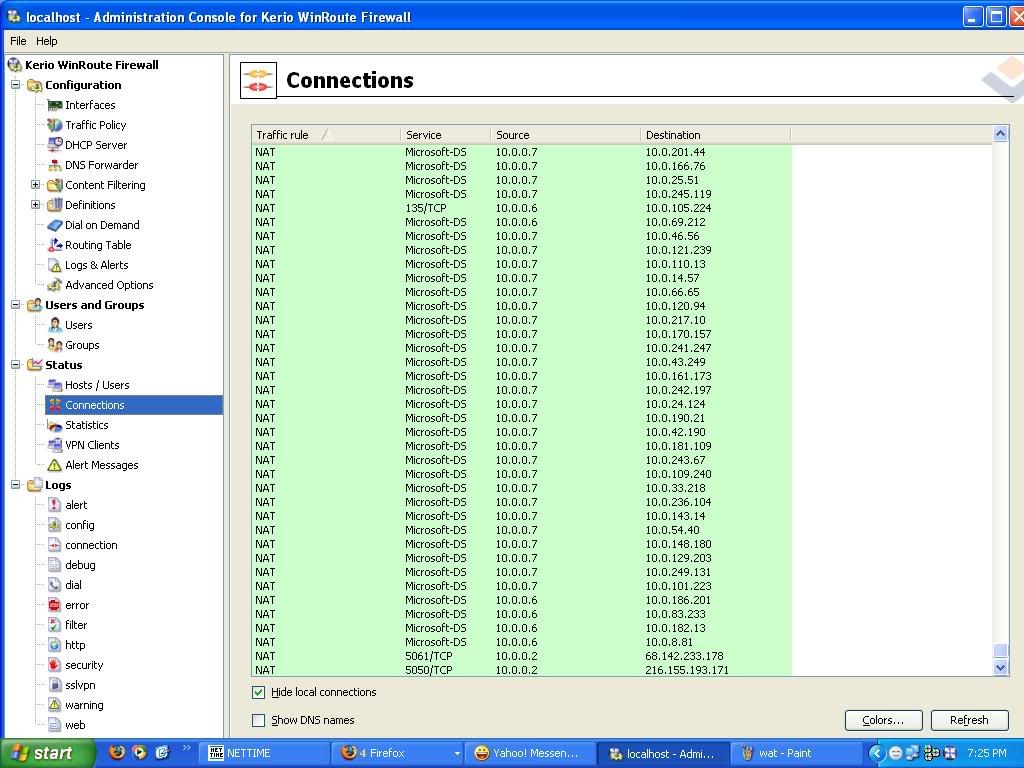Image resolution: width=1024 pixels, height=768 pixels.
Task: Click the Content Filtering folder icon
Action: coord(55,185)
